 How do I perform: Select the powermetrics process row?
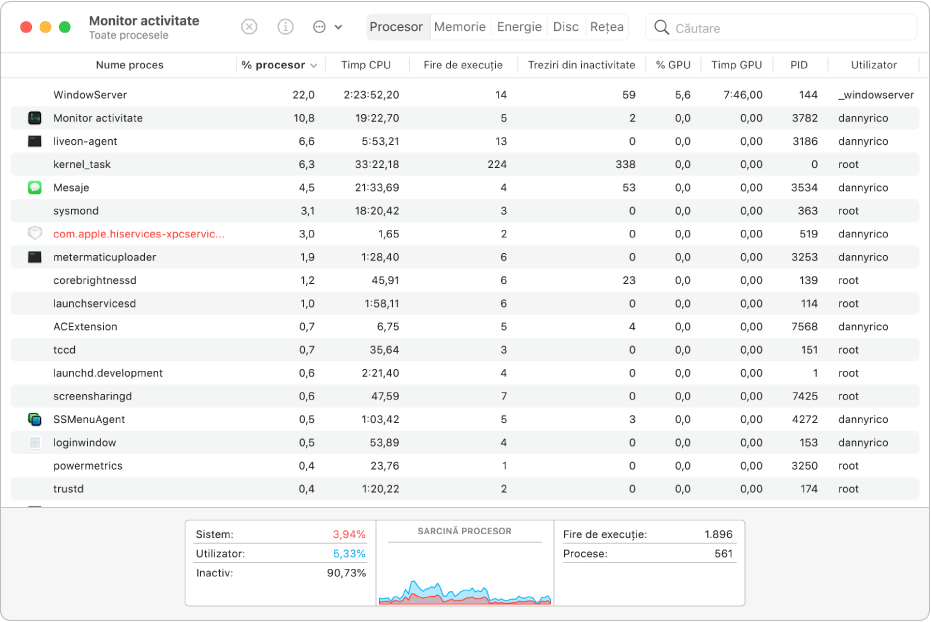coord(465,466)
